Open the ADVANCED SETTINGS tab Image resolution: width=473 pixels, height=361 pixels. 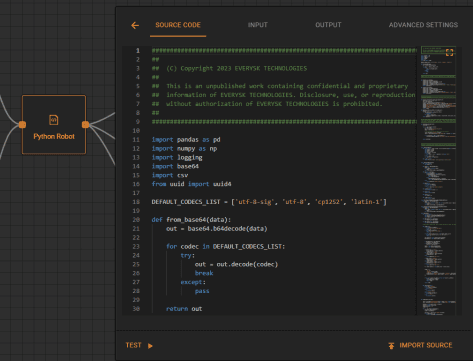(x=423, y=25)
